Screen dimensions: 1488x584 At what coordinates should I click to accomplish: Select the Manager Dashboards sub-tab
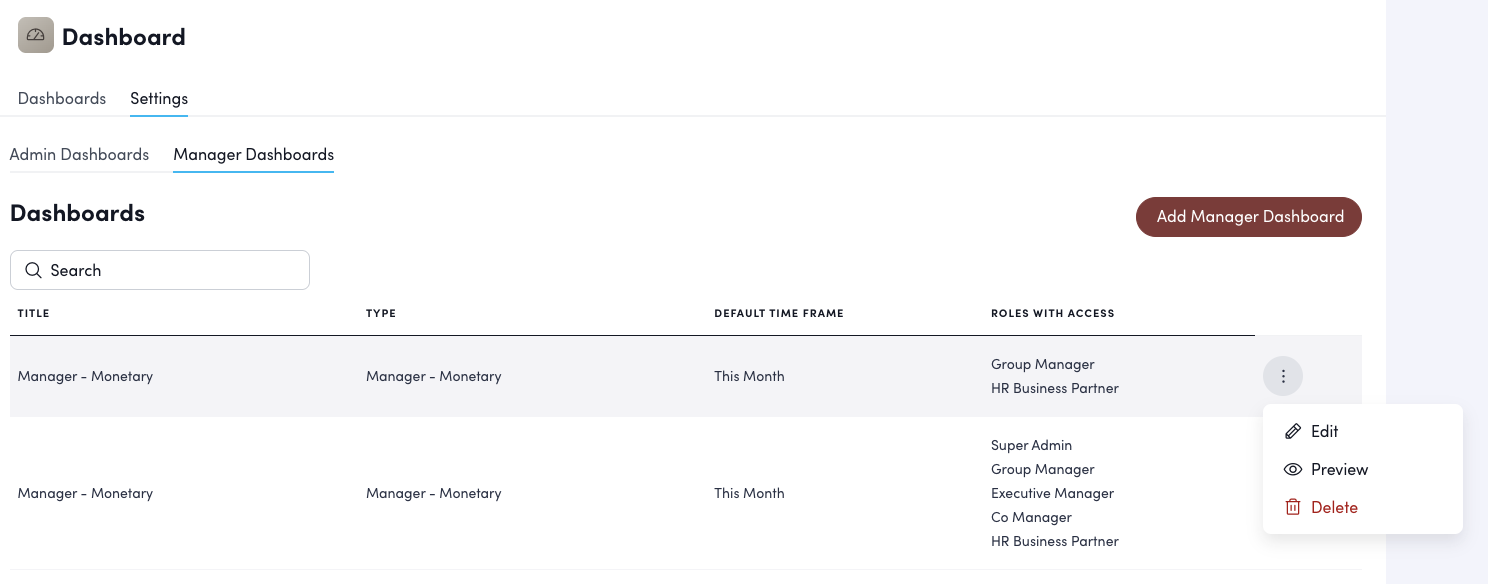pos(253,154)
